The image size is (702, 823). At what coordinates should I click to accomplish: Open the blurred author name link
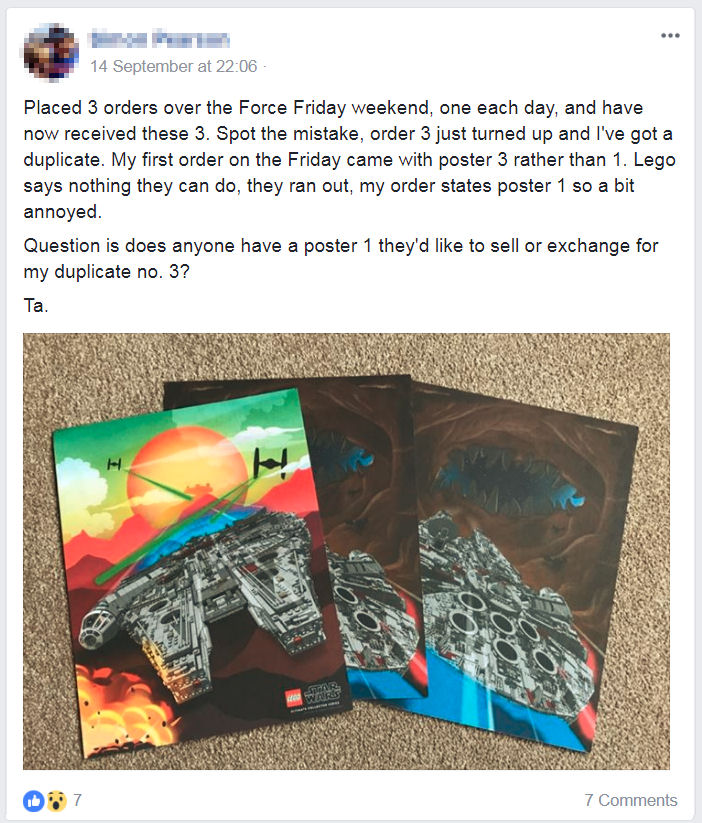[x=160, y=39]
